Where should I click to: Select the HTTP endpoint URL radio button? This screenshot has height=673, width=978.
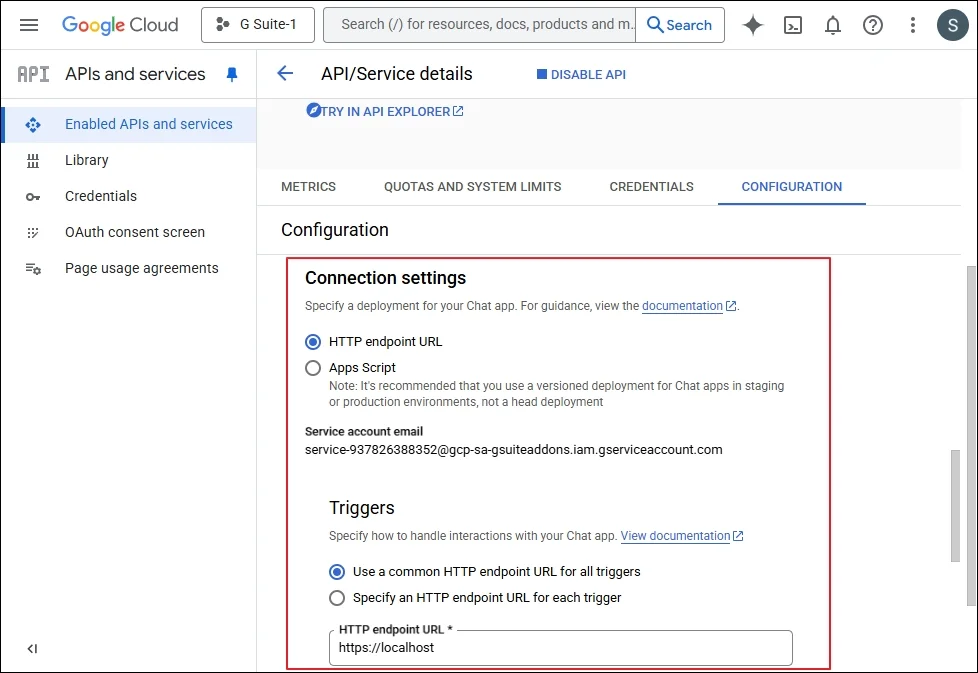(313, 342)
